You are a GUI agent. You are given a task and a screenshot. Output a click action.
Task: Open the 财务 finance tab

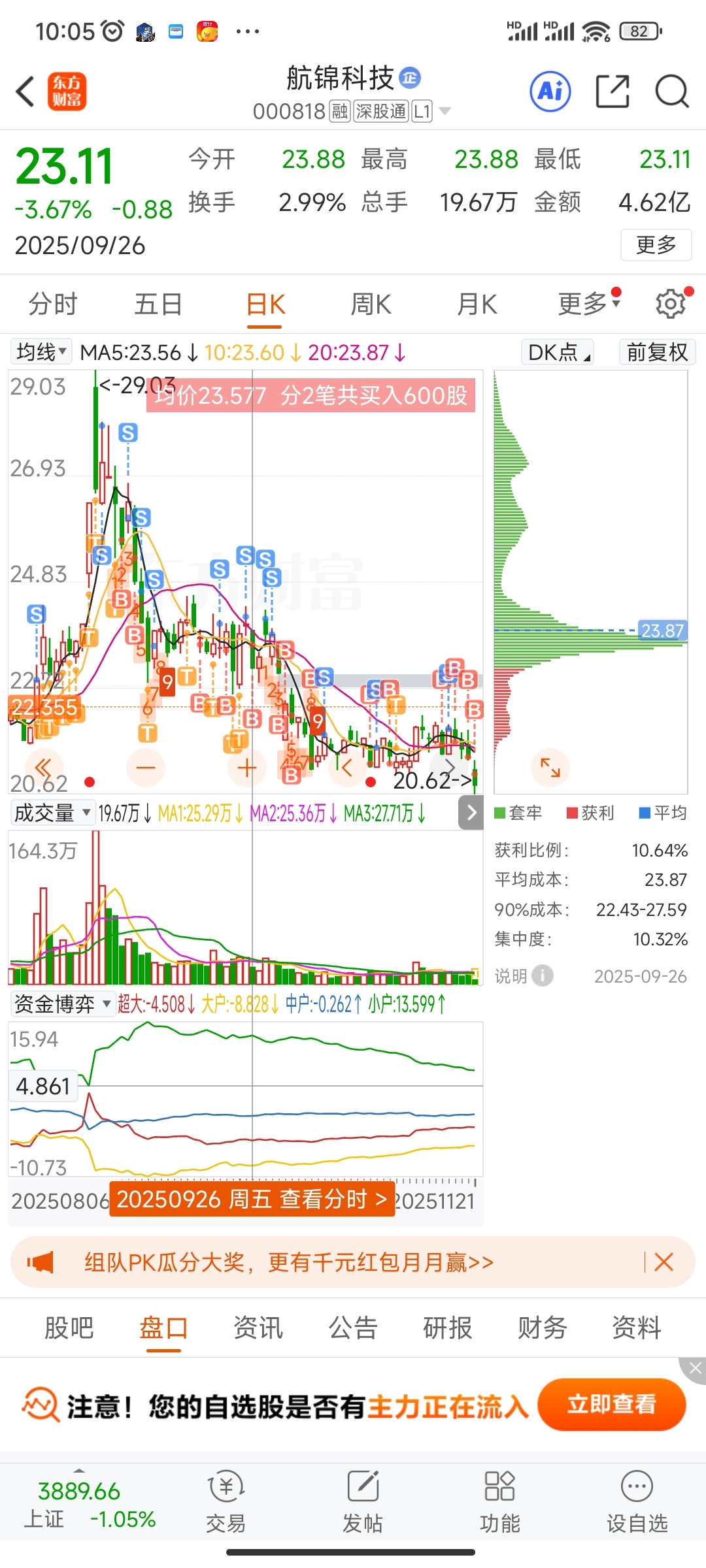[542, 1327]
